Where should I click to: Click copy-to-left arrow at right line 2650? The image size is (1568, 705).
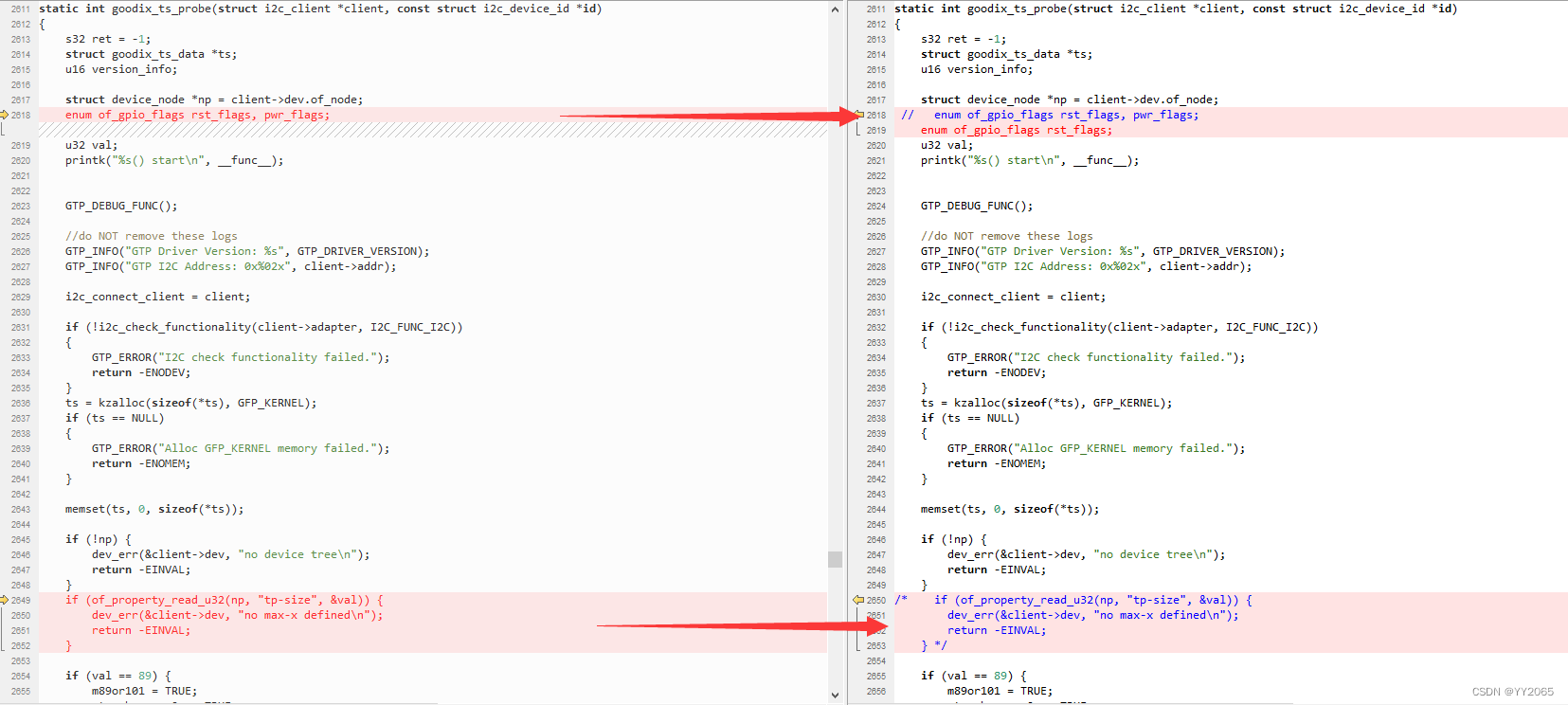tap(857, 600)
